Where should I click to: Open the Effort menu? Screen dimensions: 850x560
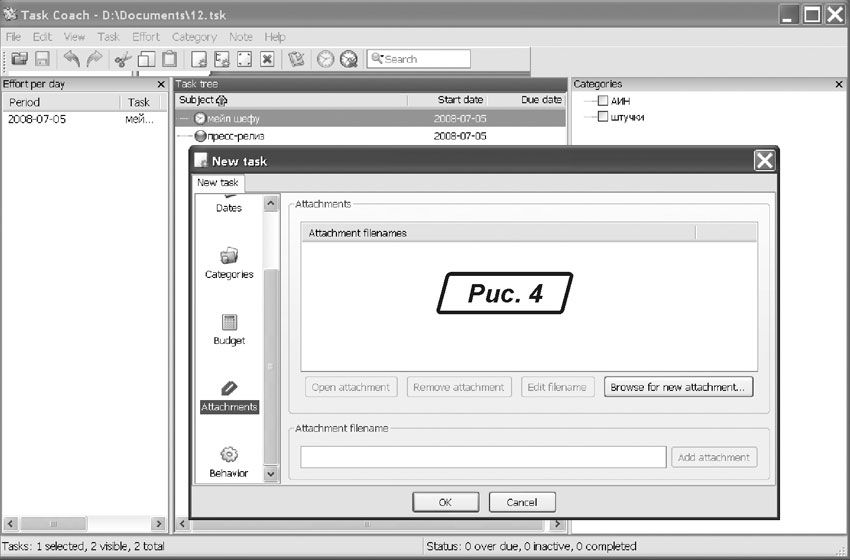tap(146, 37)
